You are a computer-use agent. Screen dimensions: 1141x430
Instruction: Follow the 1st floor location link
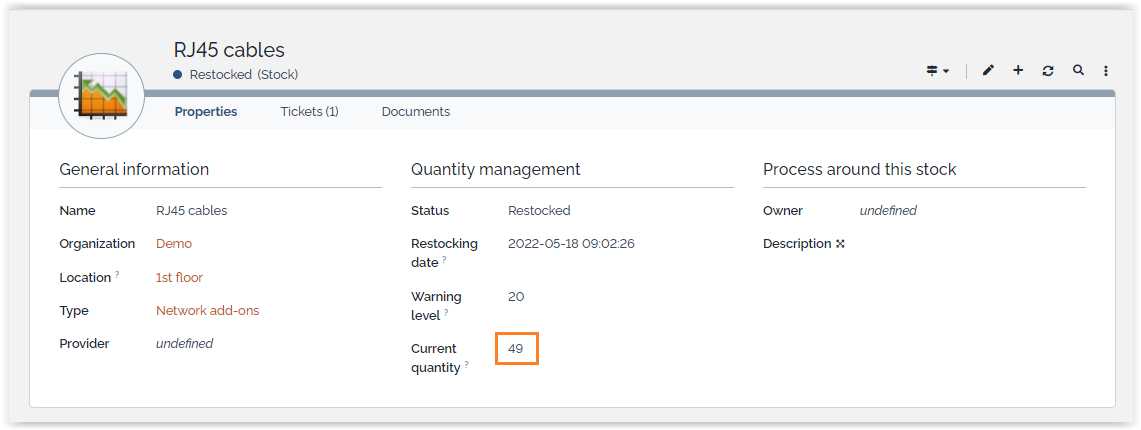[179, 278]
